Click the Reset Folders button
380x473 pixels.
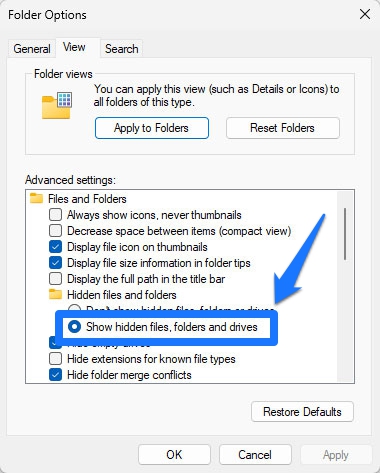tap(283, 128)
